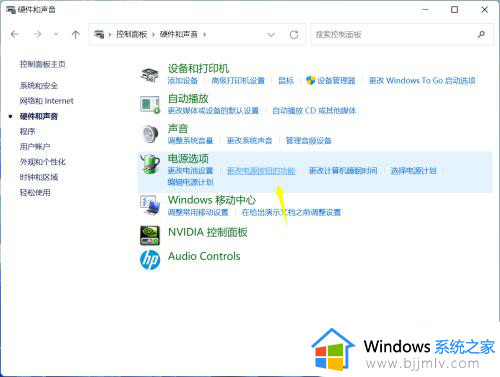
Task: Open 控制面板主页 in sidebar
Action: pyautogui.click(x=43, y=64)
